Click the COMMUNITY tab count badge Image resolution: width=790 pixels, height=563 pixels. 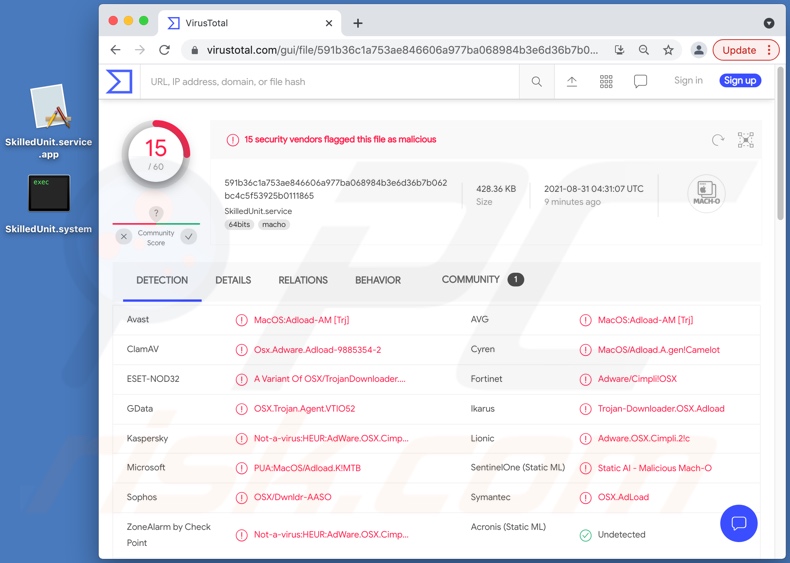click(516, 280)
